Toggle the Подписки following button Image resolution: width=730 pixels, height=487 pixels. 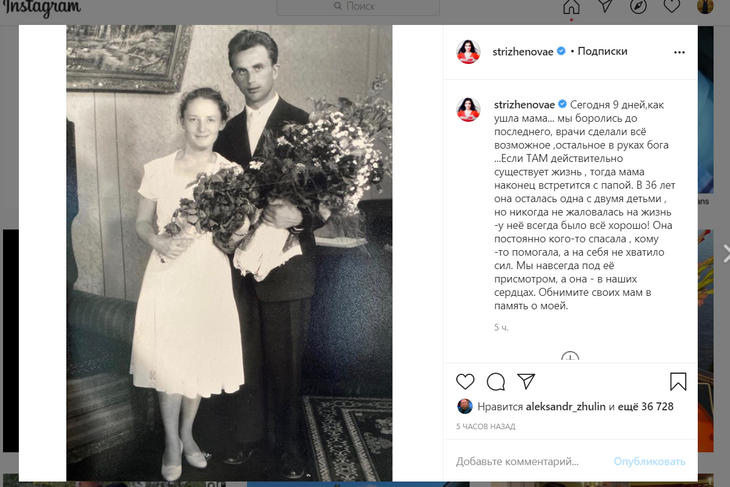pos(602,51)
